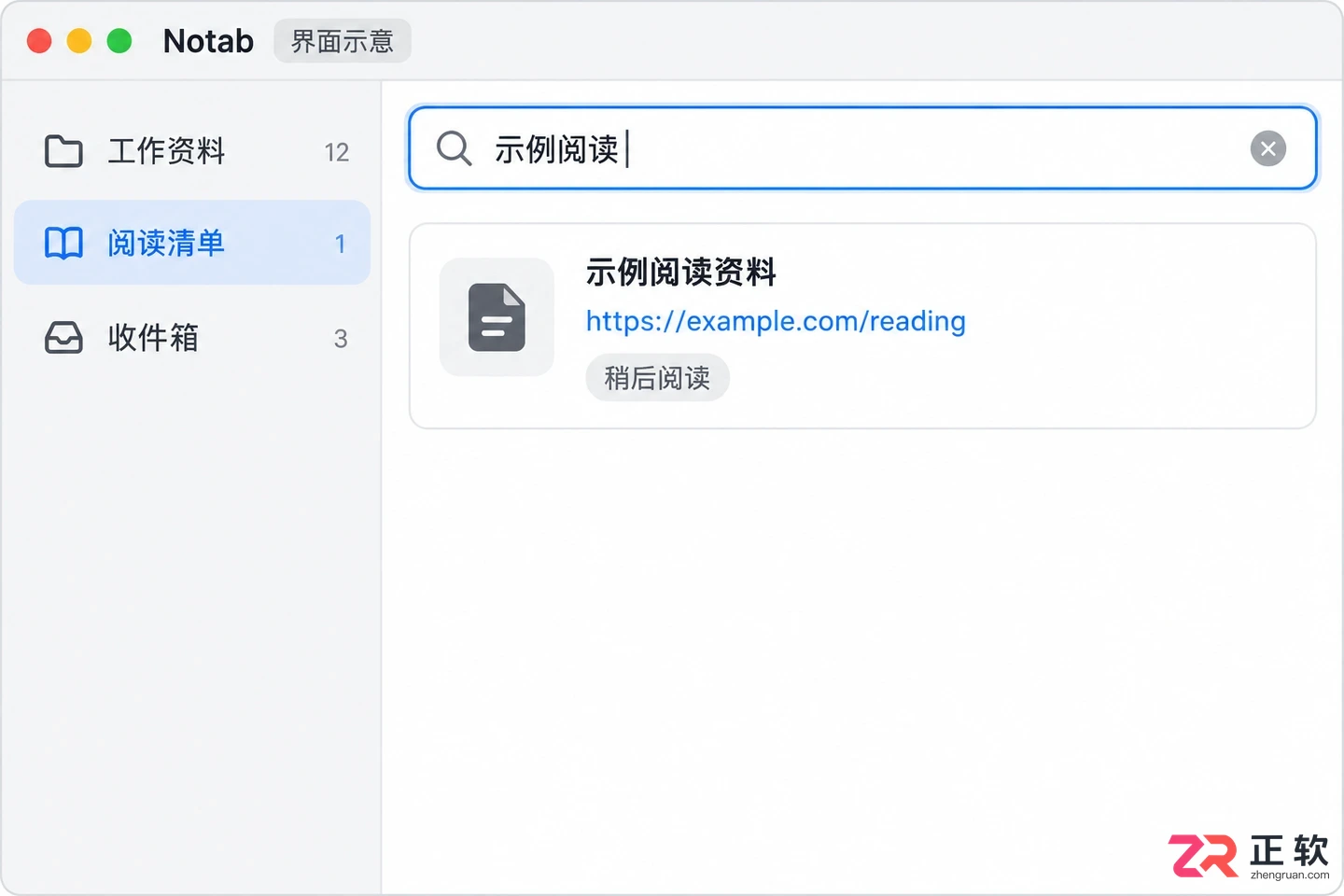Focus the search field containing 示例阅读
Image resolution: width=1344 pixels, height=896 pixels.
(x=862, y=148)
